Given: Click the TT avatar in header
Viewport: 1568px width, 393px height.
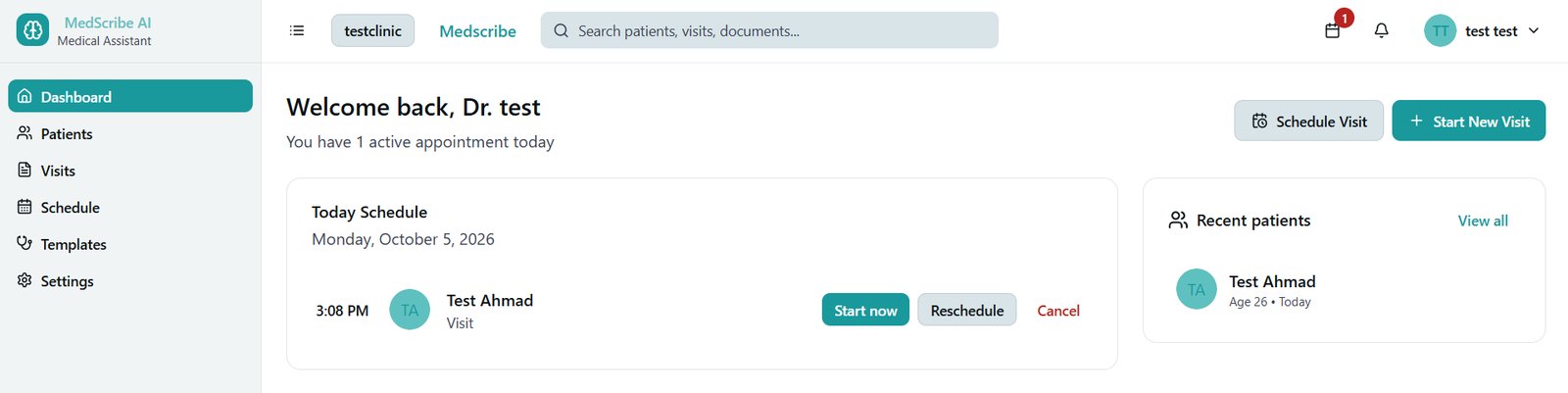Looking at the screenshot, I should pos(1440,30).
